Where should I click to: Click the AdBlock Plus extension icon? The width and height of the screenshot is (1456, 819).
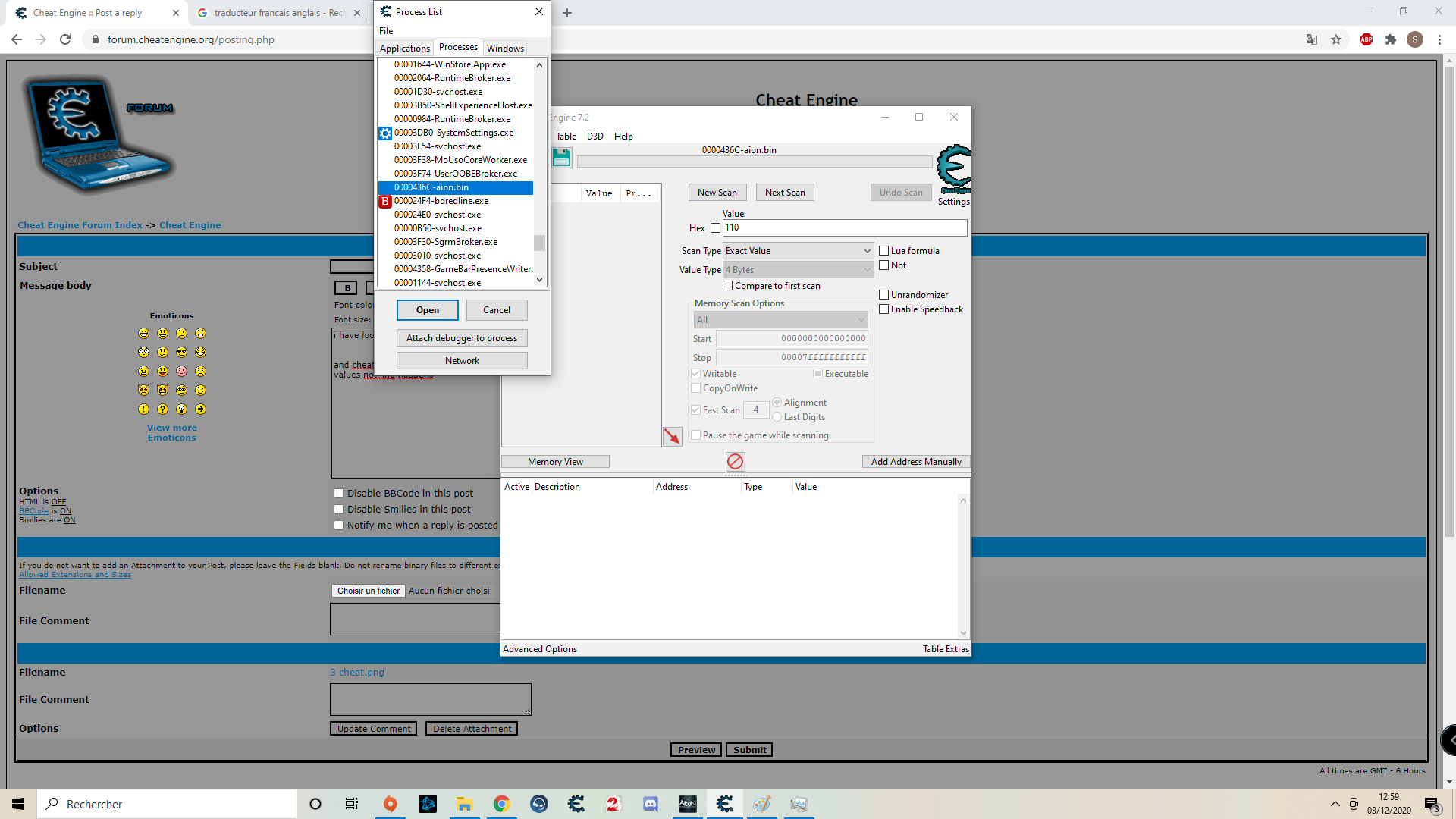[x=1366, y=39]
